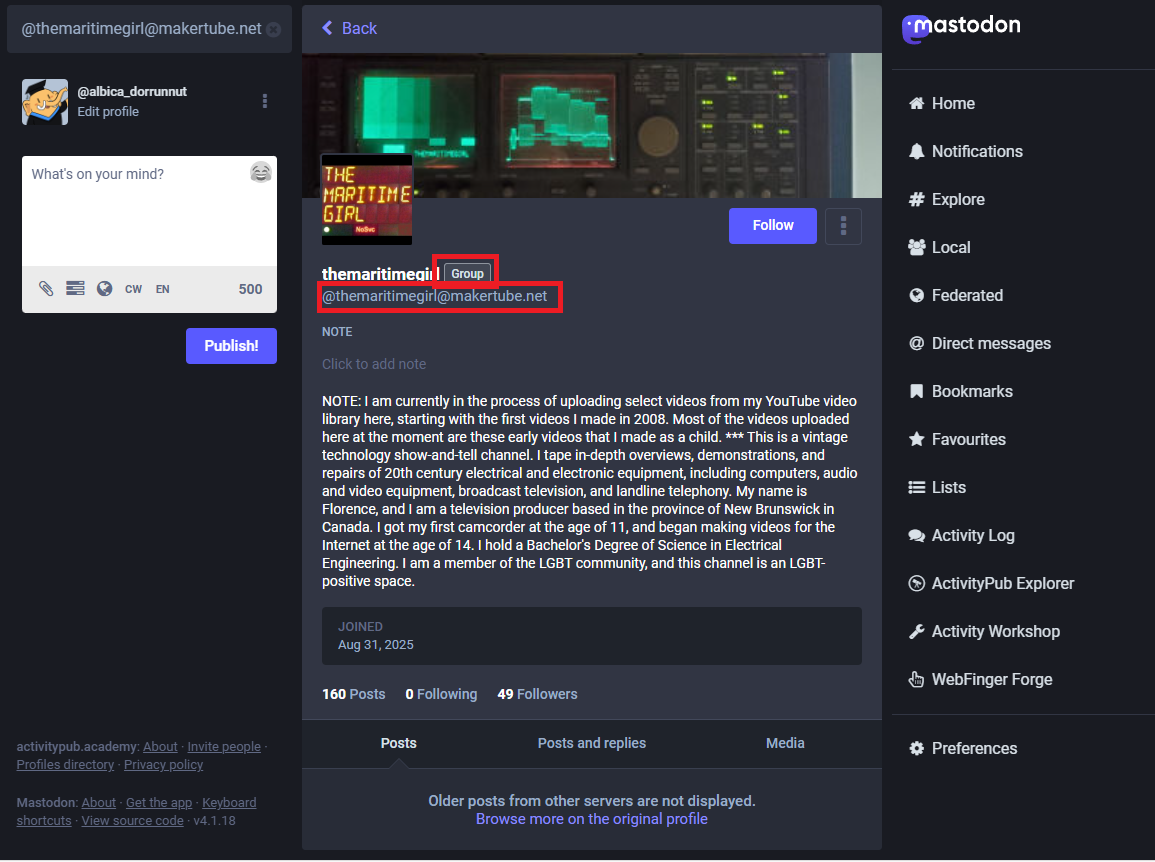Open the post privacy globe icon
This screenshot has height=862, width=1155.
[x=104, y=289]
